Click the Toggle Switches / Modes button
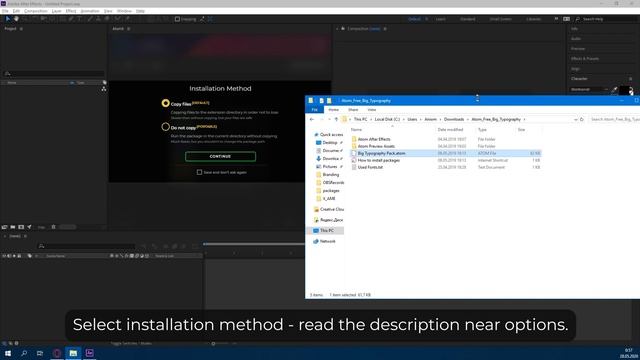 pos(131,344)
